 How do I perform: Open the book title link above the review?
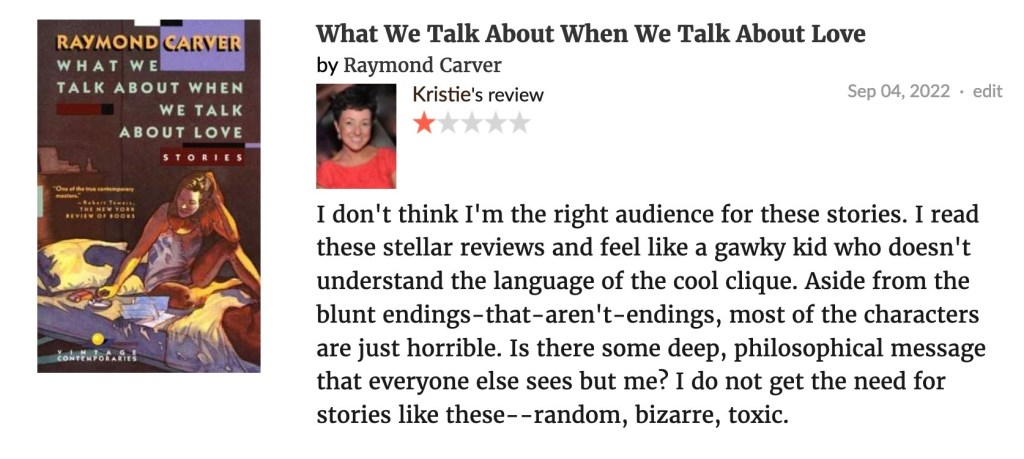pos(590,34)
